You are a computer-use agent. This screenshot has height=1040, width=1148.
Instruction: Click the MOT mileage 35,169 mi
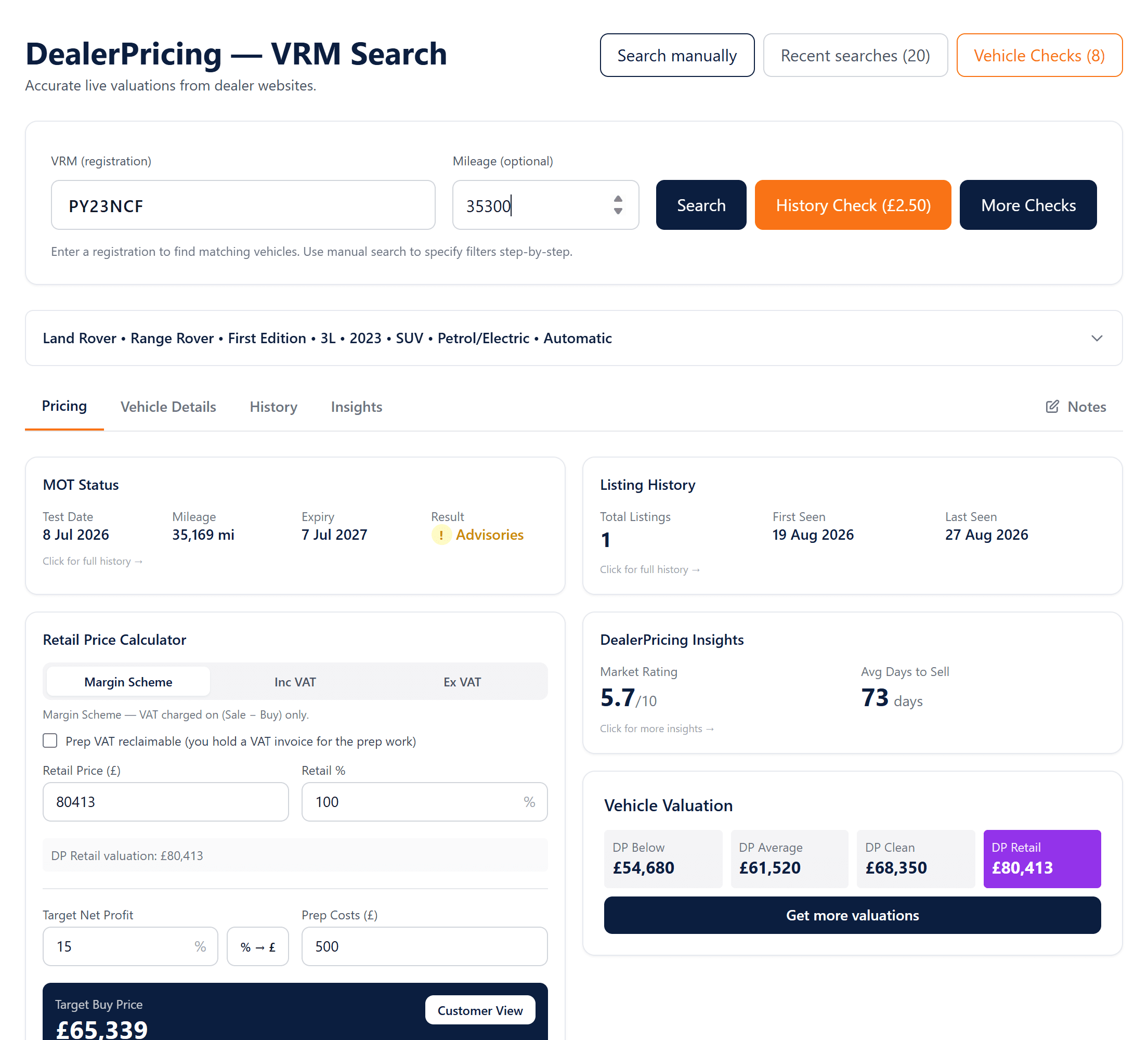[203, 535]
